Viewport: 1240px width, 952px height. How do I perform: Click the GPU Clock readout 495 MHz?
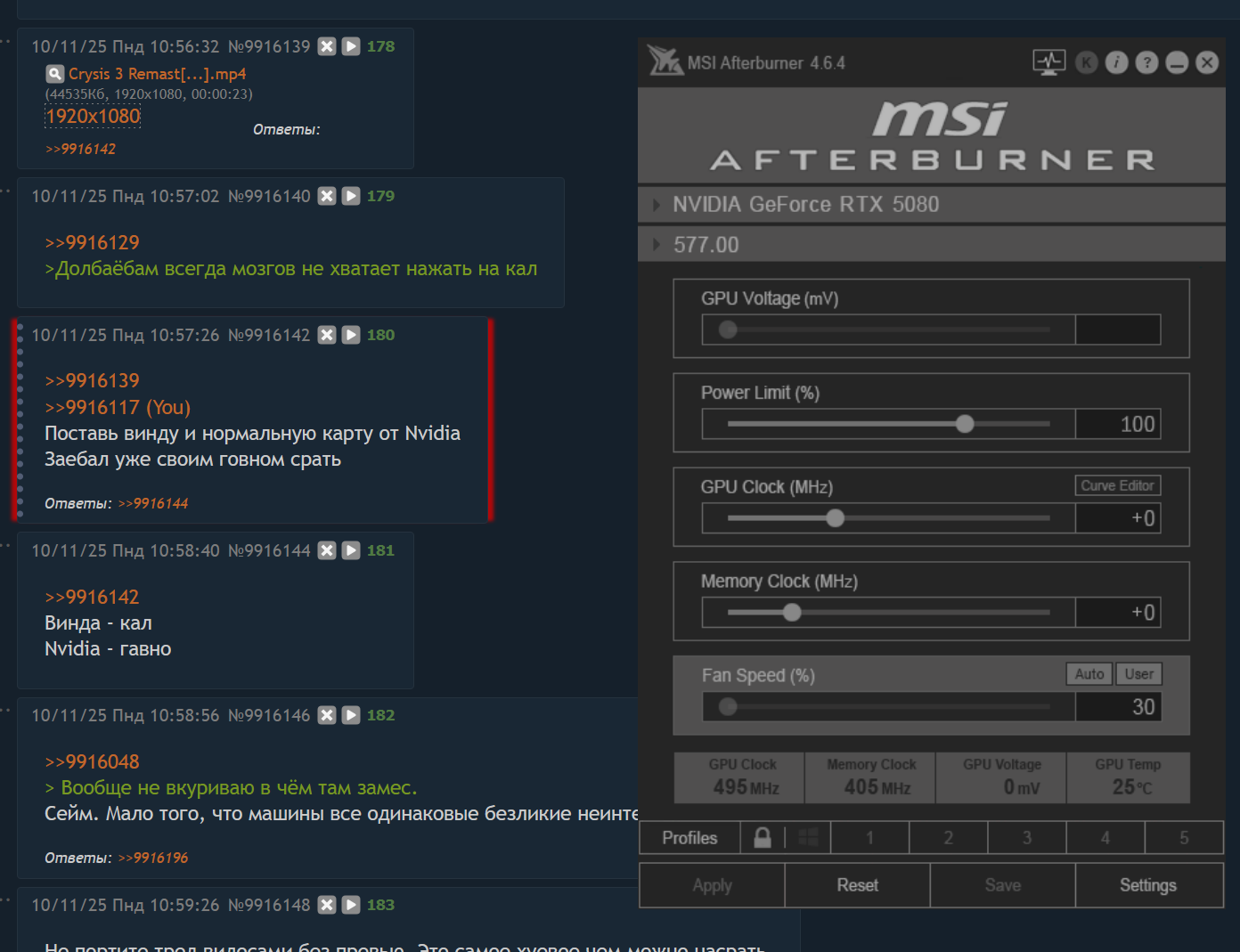739,778
